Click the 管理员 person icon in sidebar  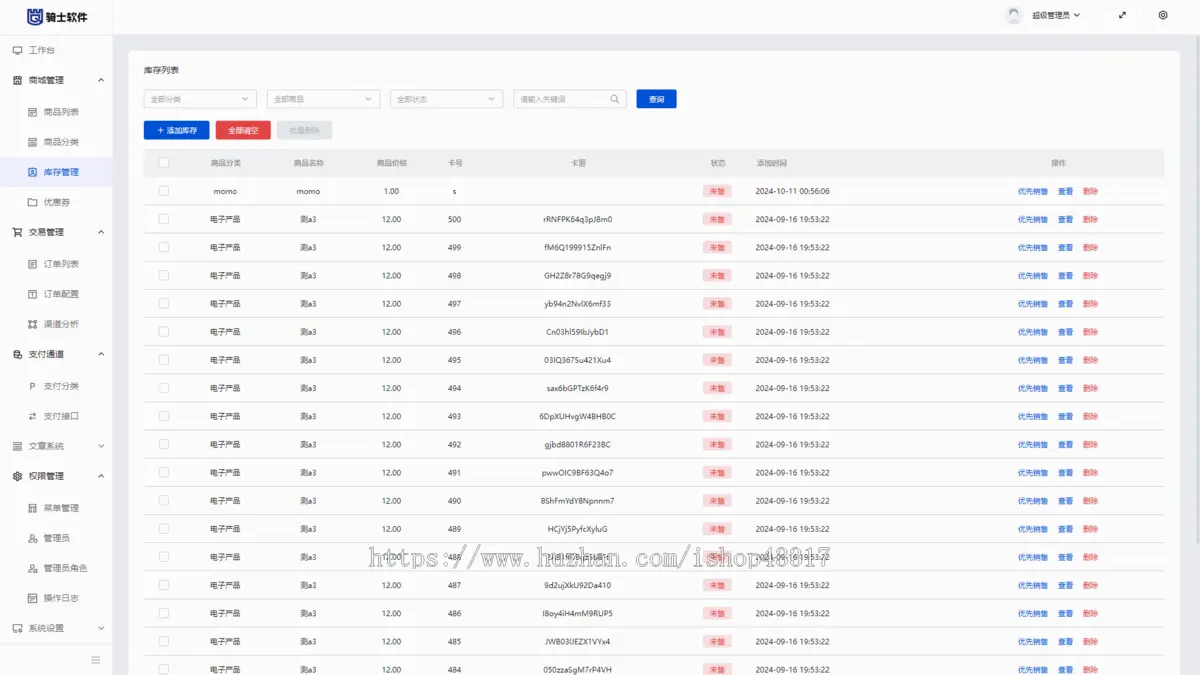pos(33,538)
